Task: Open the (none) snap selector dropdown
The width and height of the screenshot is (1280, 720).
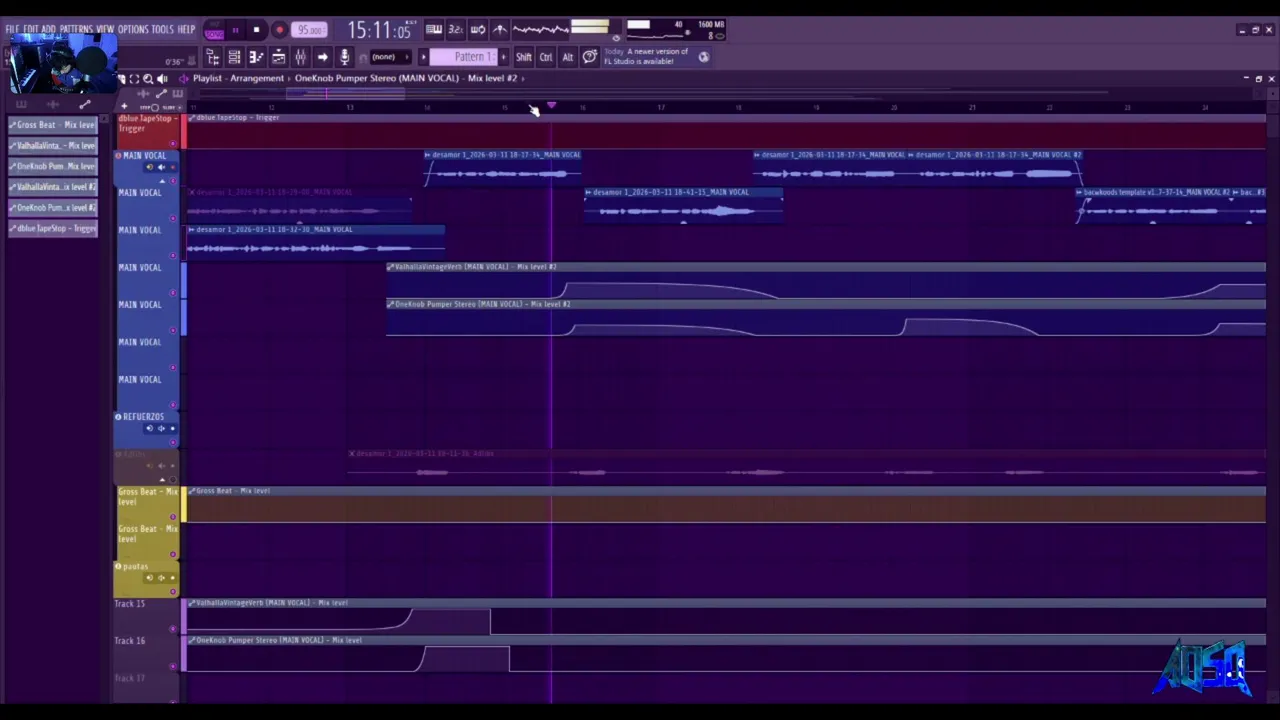Action: [391, 57]
